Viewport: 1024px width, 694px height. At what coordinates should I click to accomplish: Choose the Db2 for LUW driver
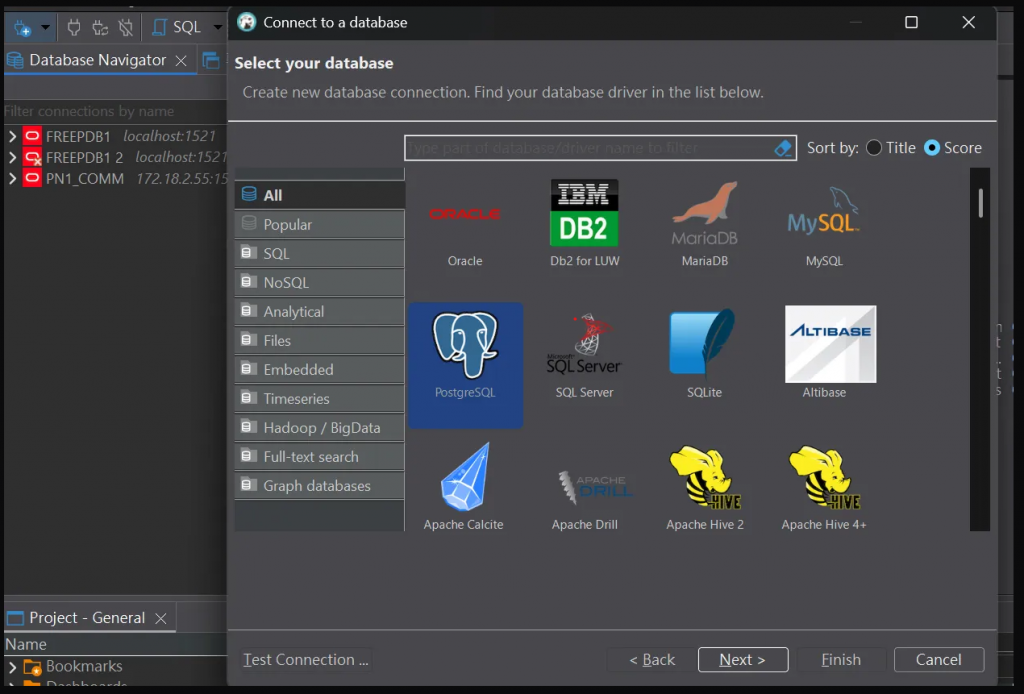coord(584,222)
